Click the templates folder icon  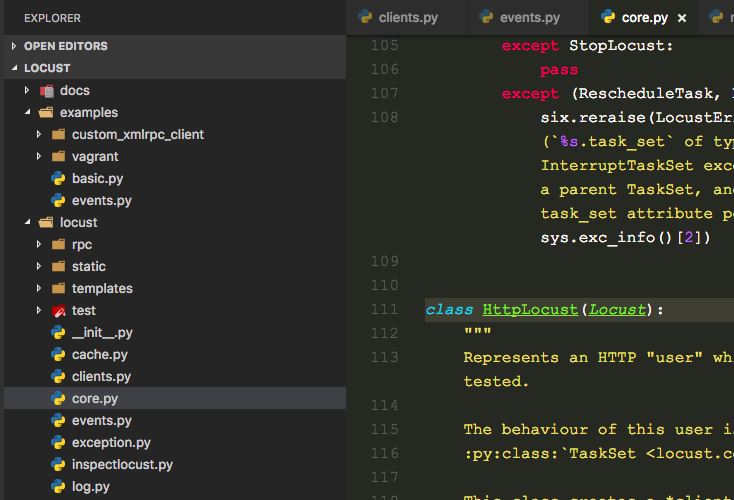coord(59,288)
